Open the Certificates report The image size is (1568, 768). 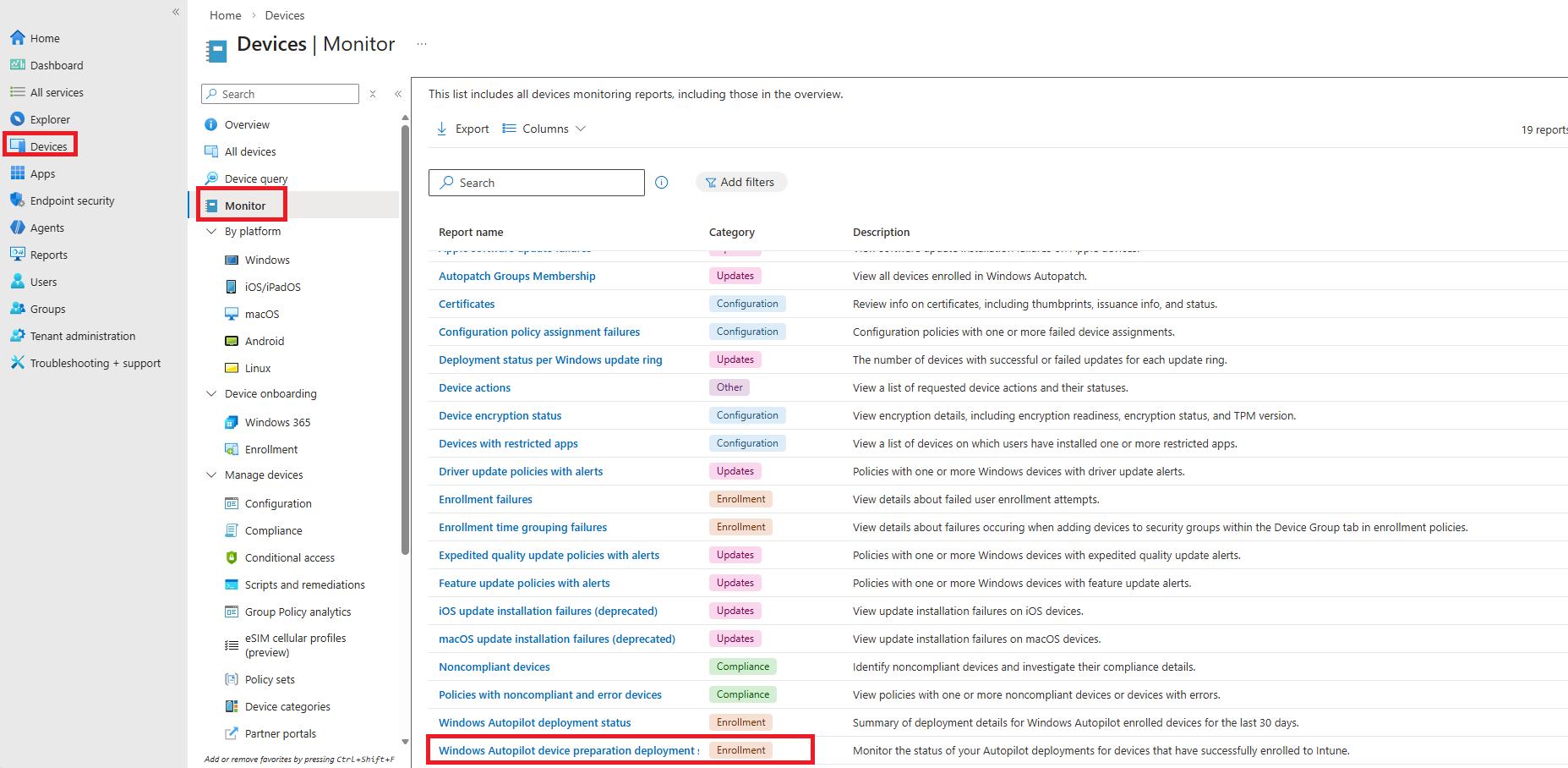[x=467, y=304]
